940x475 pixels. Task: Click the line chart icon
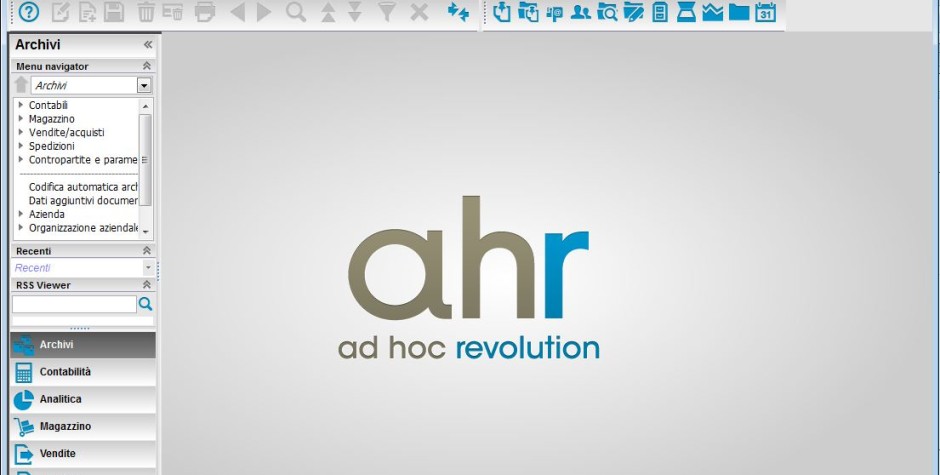713,12
